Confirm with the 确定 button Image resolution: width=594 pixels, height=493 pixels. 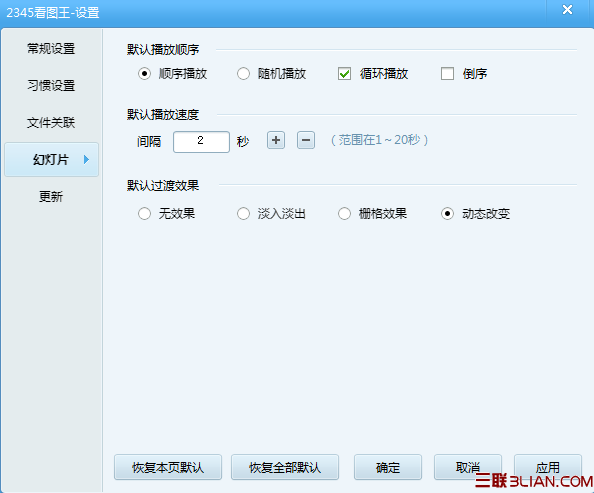pos(388,467)
